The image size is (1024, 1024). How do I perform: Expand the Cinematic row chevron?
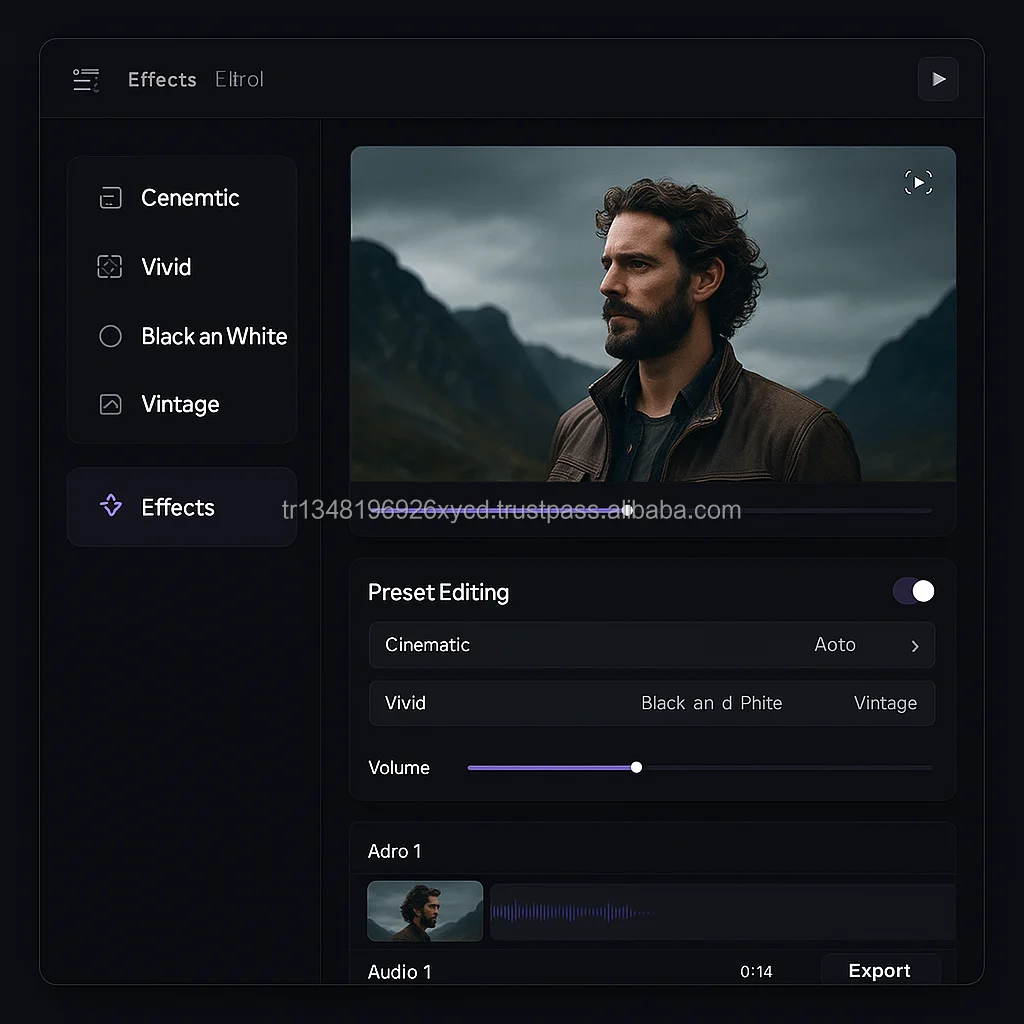915,646
